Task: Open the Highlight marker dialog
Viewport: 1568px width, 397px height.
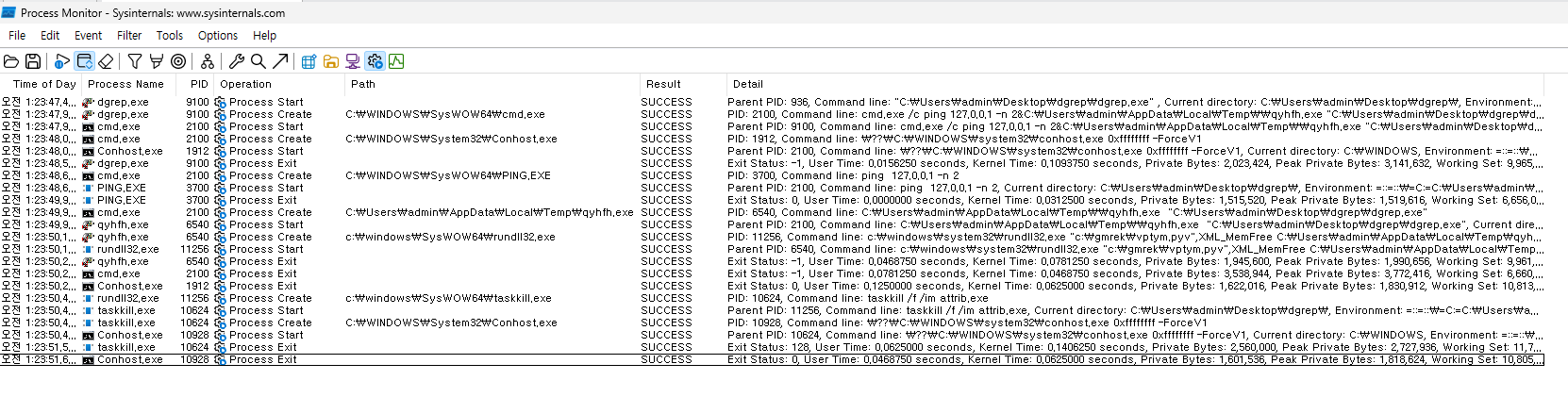Action: 157,61
